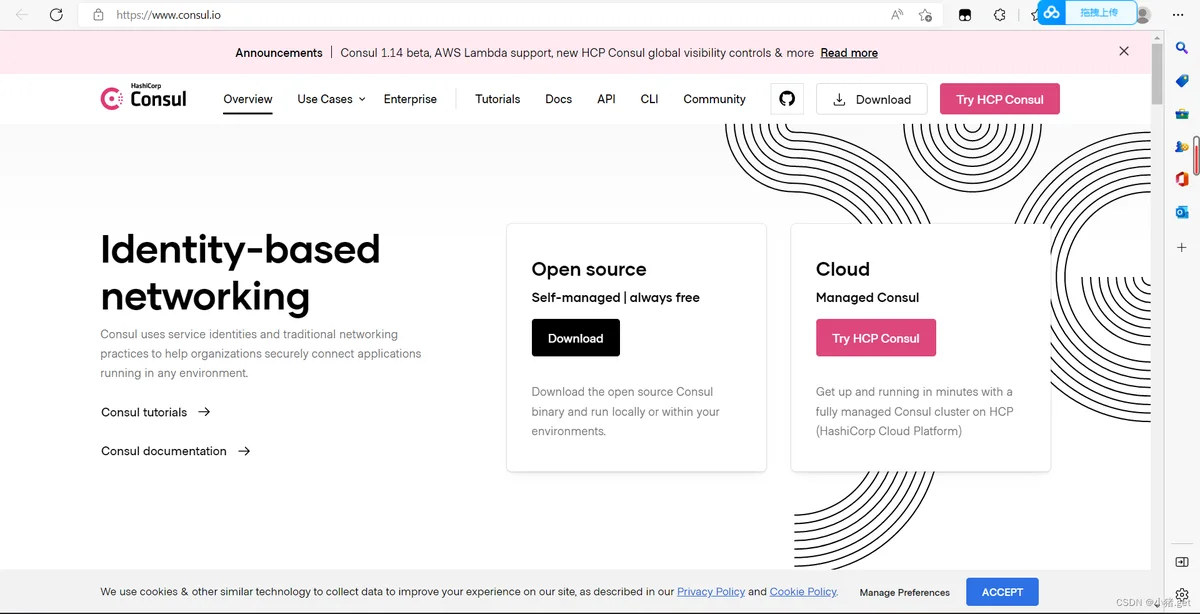Click the HashiCorp Consul logo
The height and width of the screenshot is (614, 1200).
click(x=144, y=98)
